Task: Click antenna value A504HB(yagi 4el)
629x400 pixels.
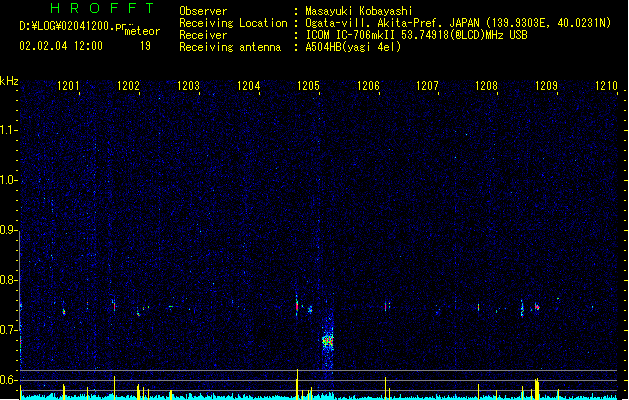Action: coord(353,47)
